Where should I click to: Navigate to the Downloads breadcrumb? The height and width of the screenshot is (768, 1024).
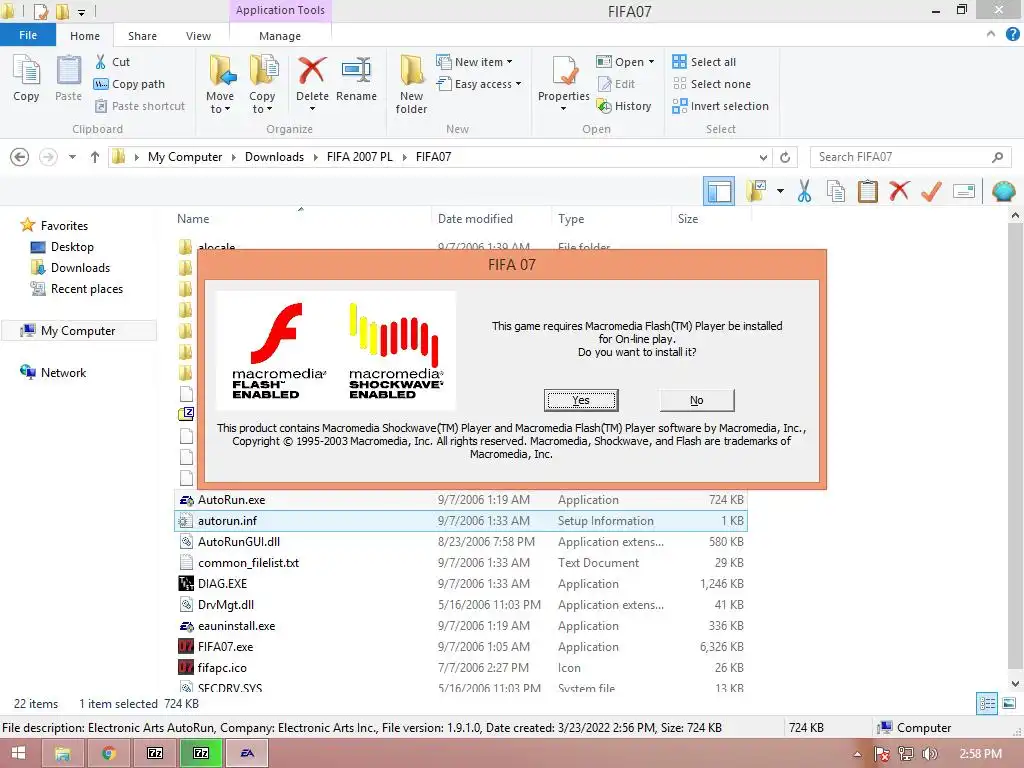[x=274, y=157]
